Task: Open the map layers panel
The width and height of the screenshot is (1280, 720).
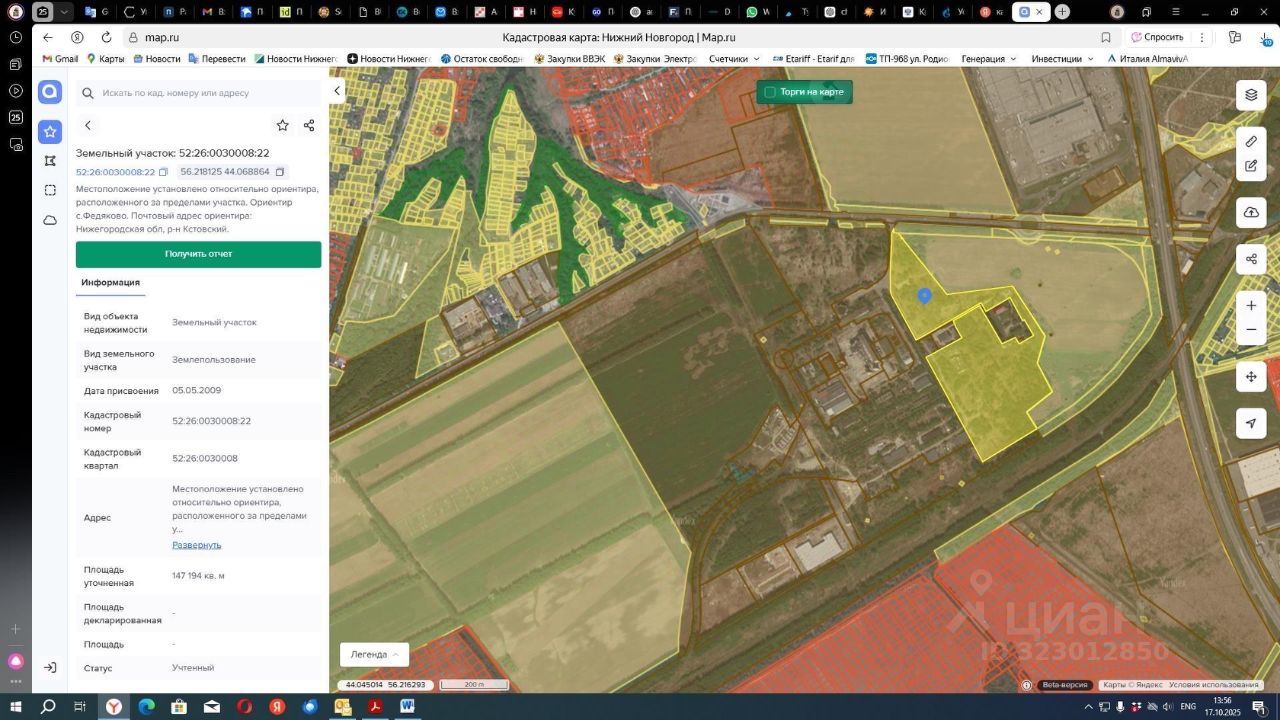Action: pos(1251,95)
